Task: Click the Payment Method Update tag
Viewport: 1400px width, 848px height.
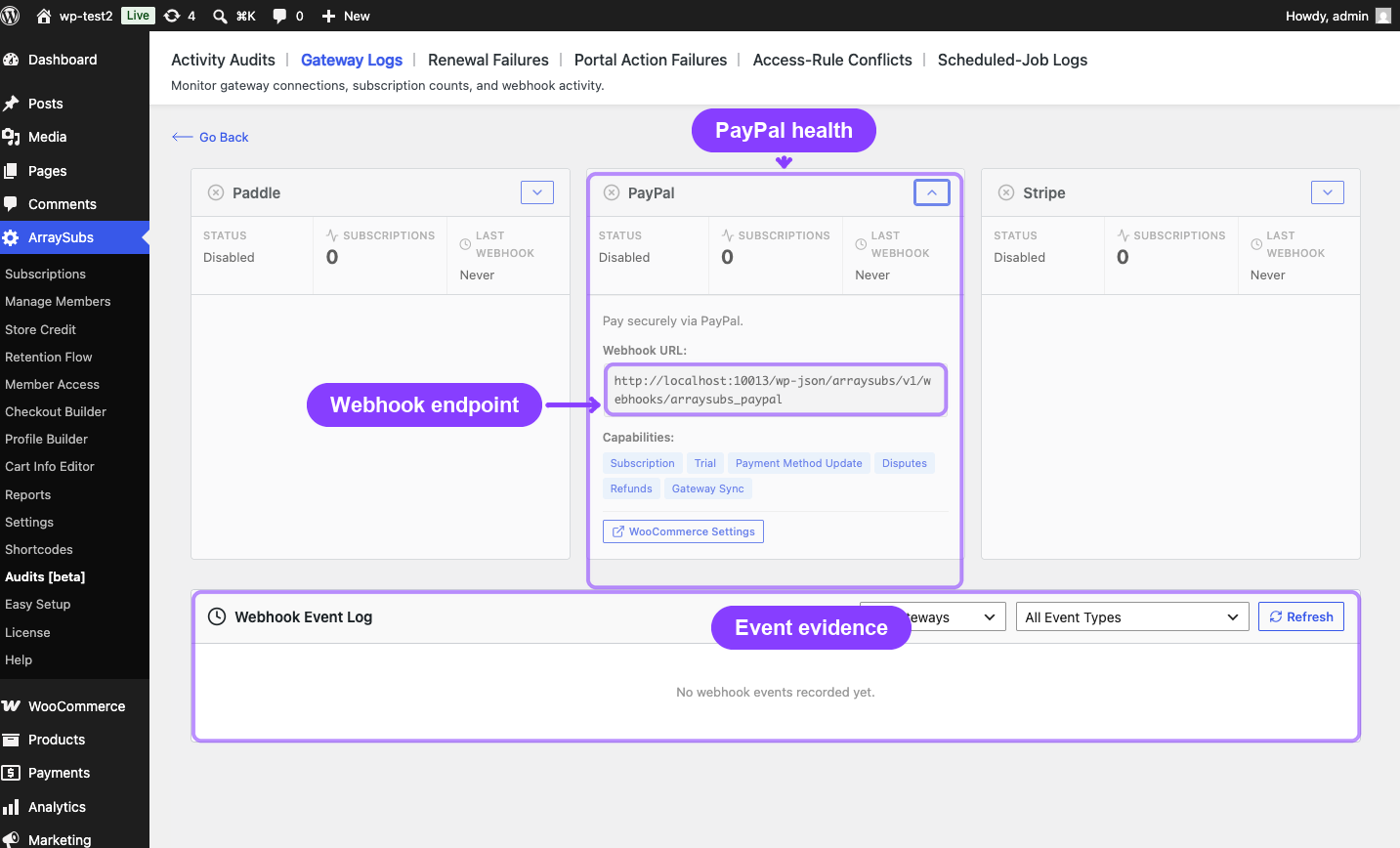Action: [x=799, y=463]
